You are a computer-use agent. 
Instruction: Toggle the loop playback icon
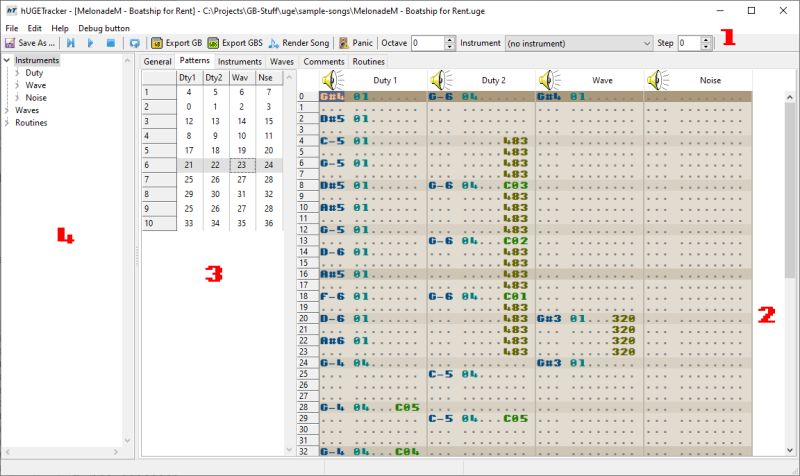134,43
